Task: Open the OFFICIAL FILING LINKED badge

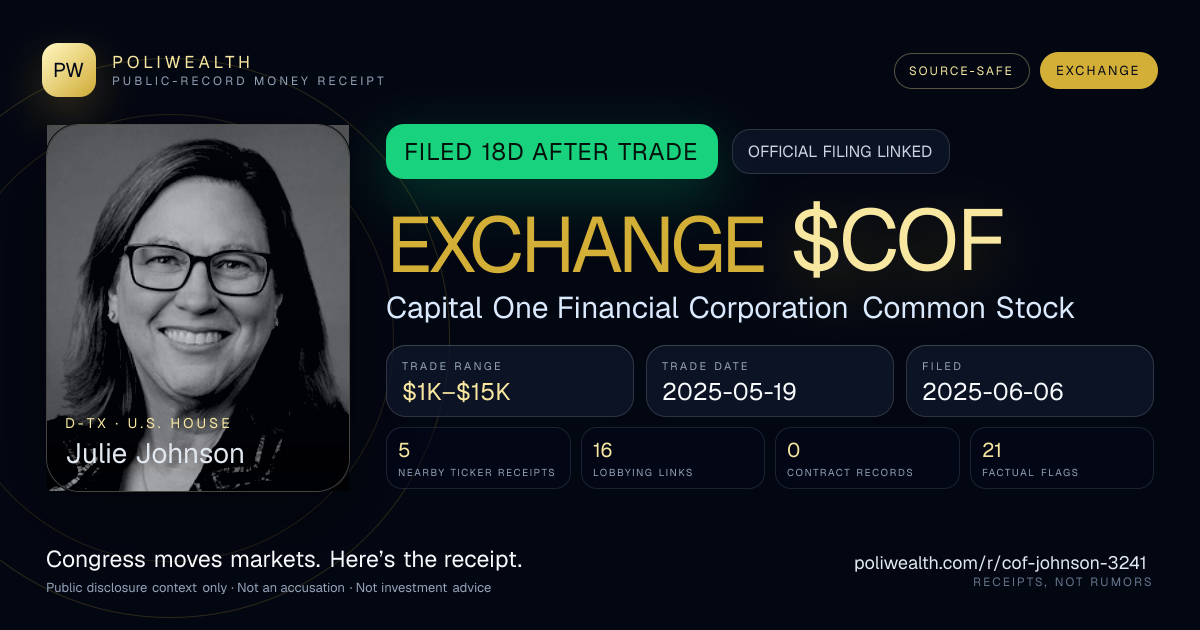Action: tap(840, 152)
